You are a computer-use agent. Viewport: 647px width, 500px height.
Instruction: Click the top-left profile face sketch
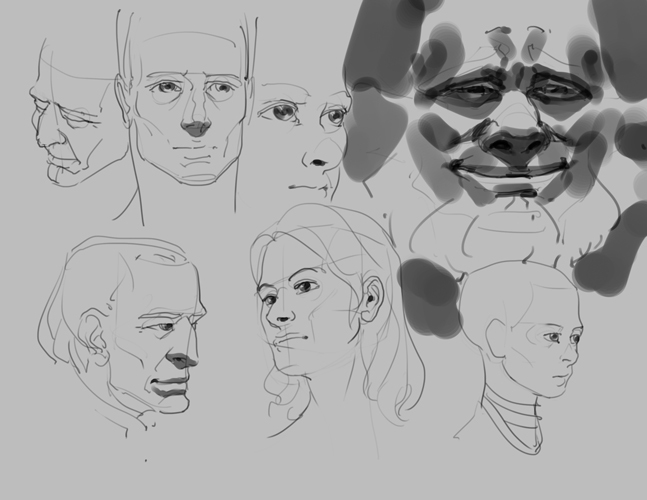coord(68,115)
